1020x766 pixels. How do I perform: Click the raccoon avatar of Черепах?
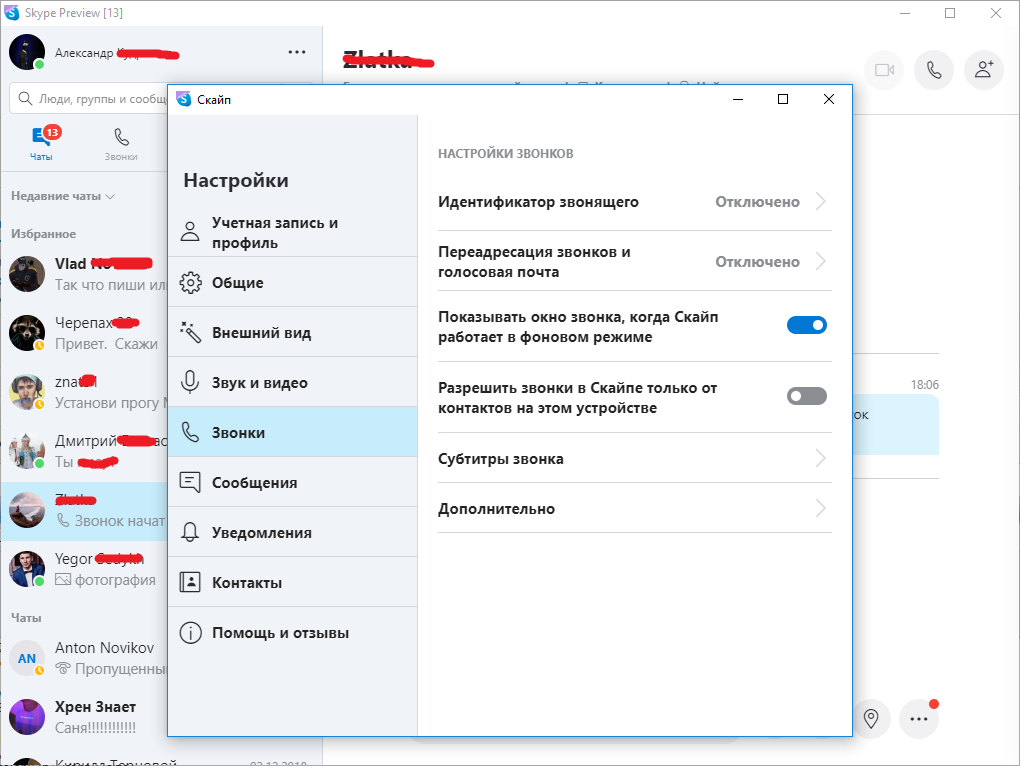point(27,333)
